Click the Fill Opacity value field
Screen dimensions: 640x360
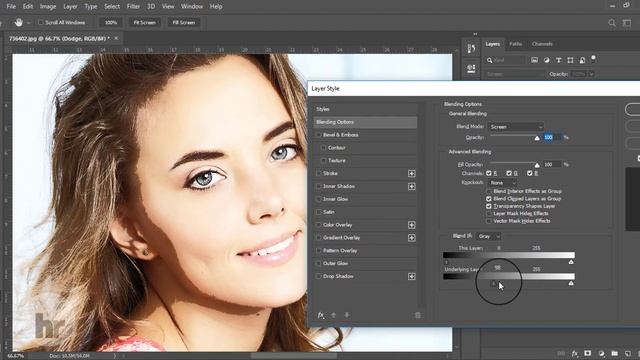click(553, 164)
